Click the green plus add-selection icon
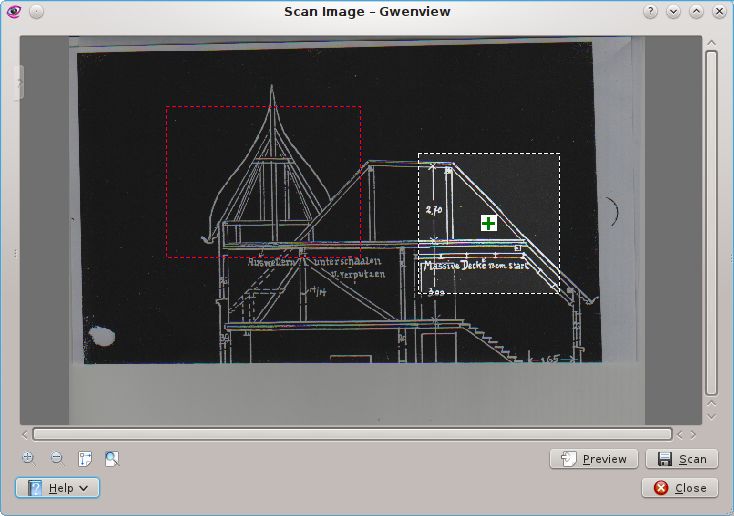734x516 pixels. [x=489, y=223]
